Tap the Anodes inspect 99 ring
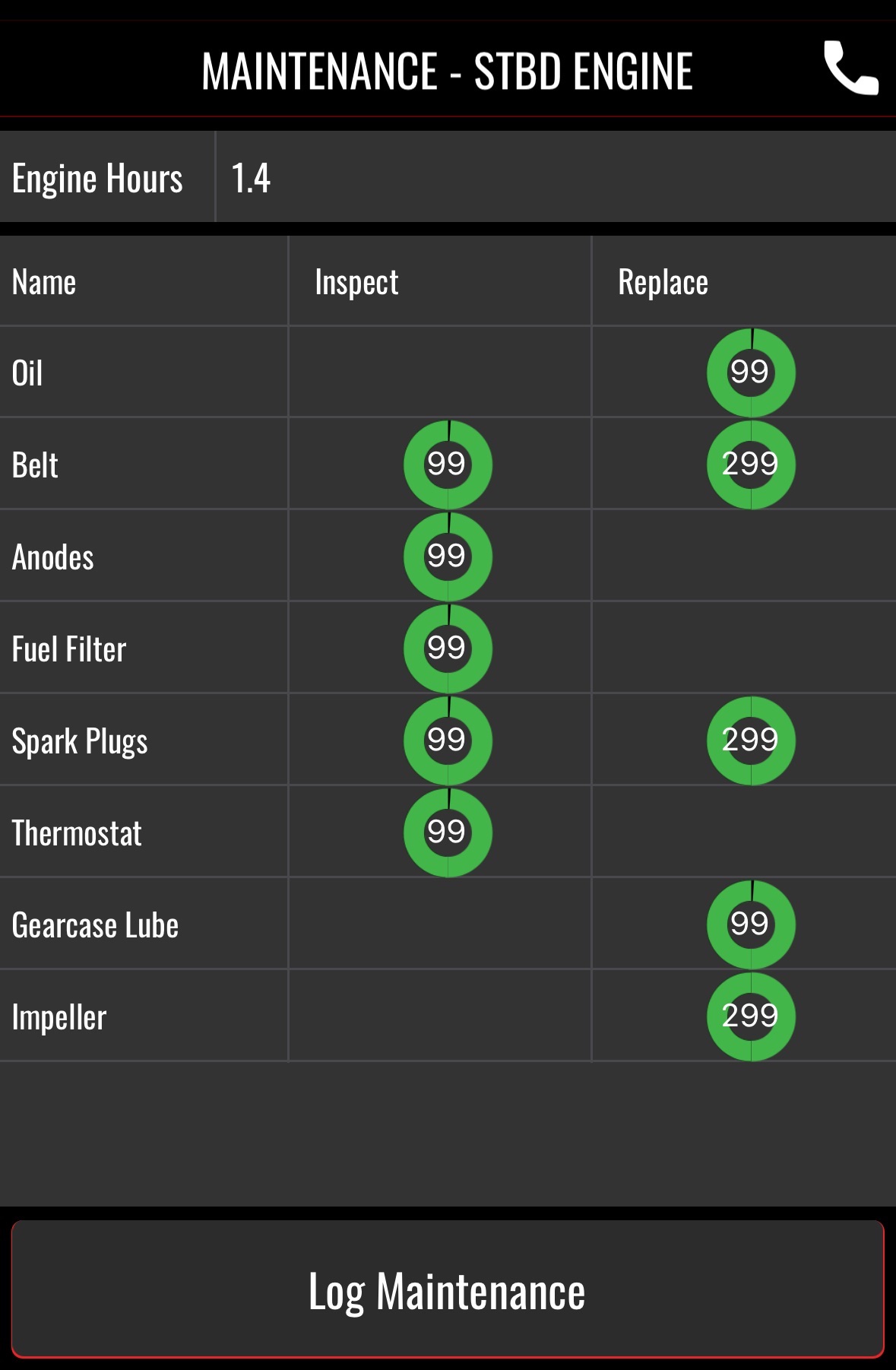The image size is (896, 1370). (448, 557)
